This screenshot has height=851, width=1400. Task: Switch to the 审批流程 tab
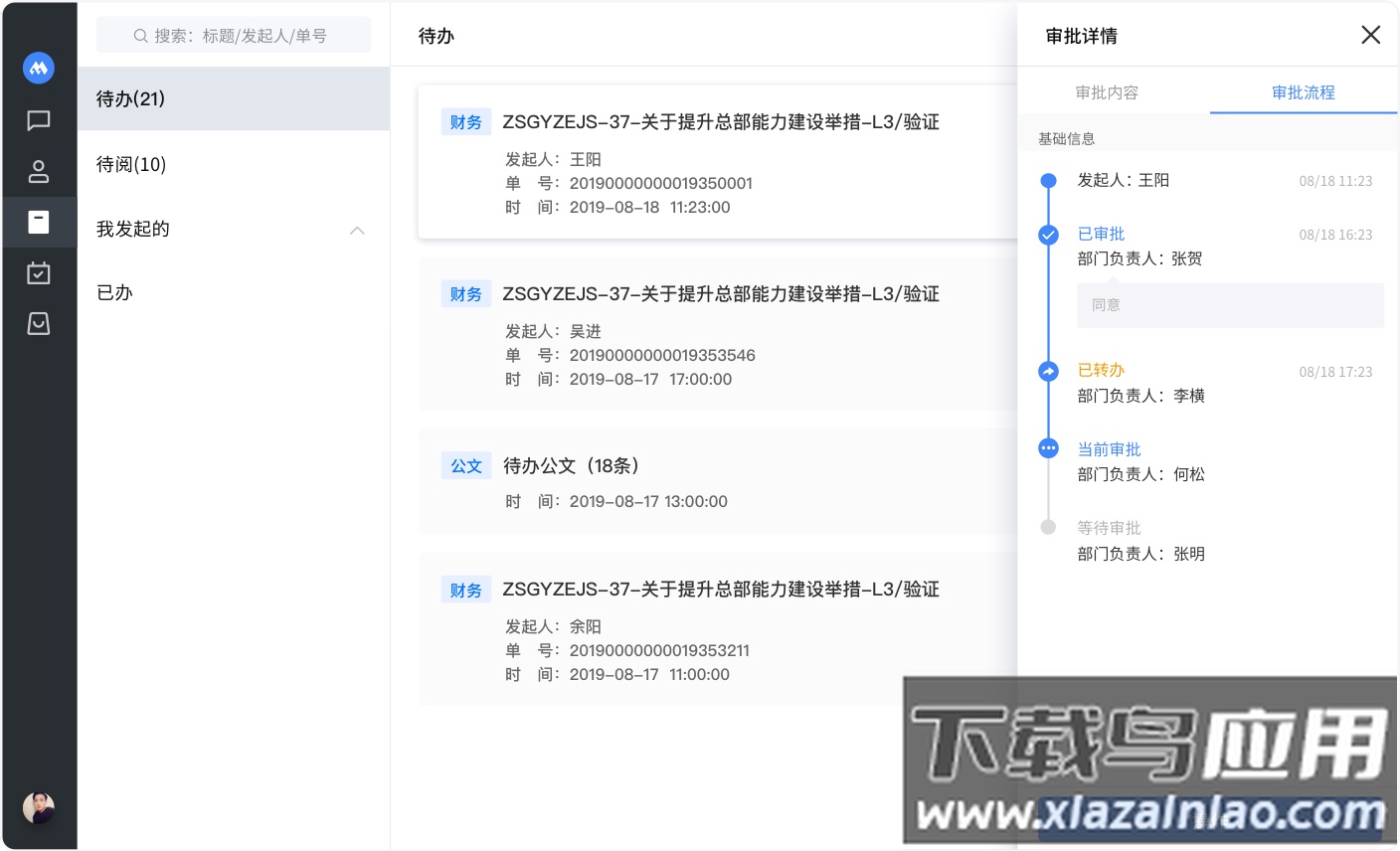coord(1303,91)
